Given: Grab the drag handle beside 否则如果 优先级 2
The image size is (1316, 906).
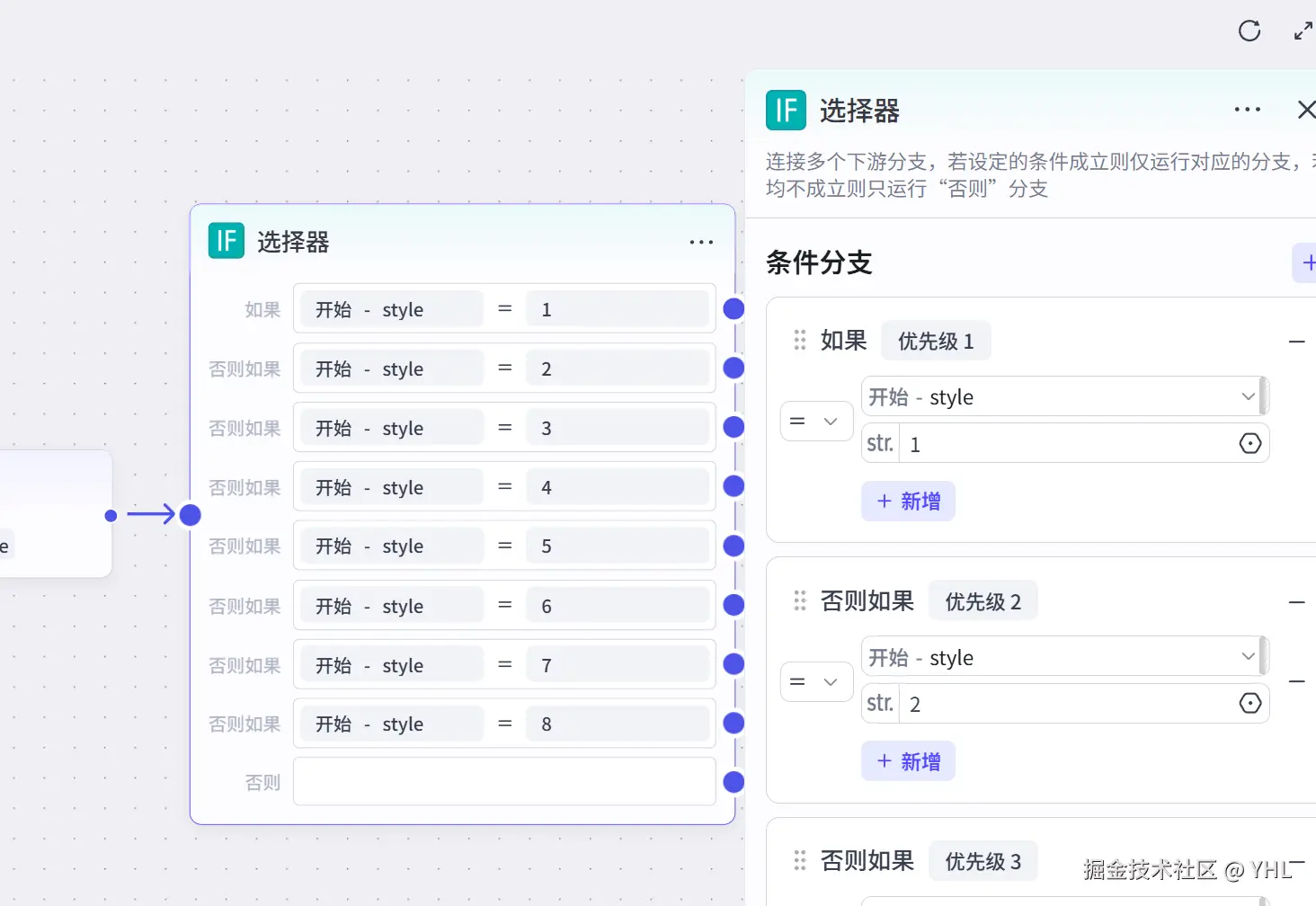Looking at the screenshot, I should click(x=800, y=601).
